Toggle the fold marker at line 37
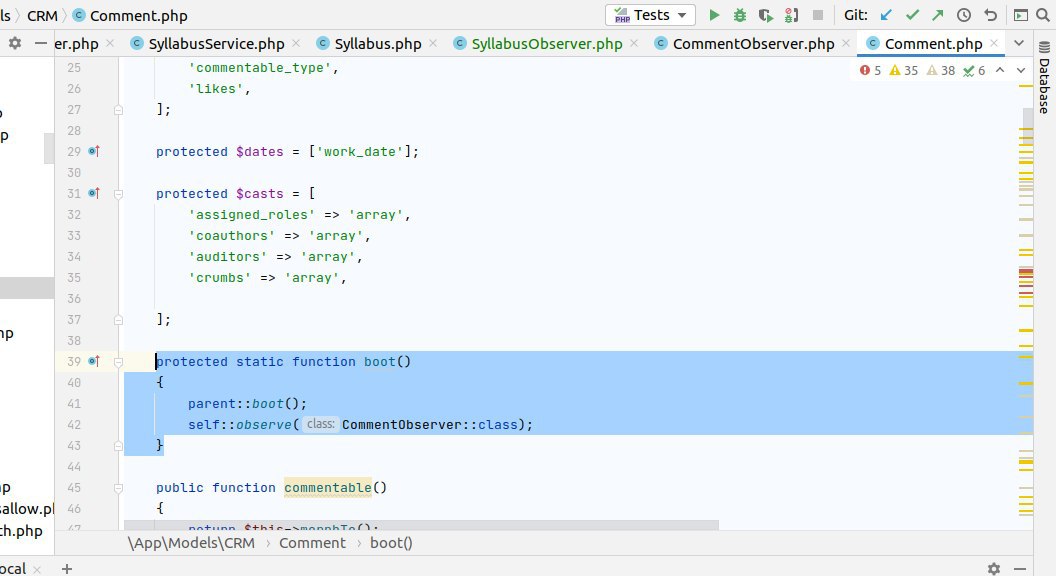Image resolution: width=1056 pixels, height=576 pixels. 118,319
